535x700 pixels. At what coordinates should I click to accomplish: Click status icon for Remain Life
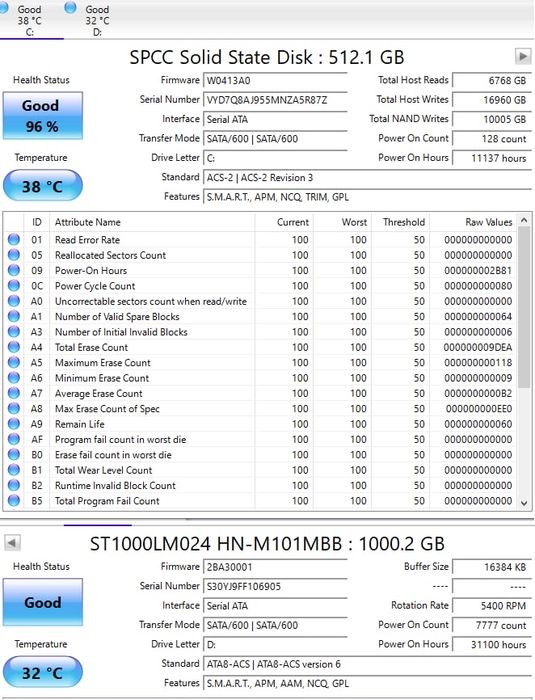(14, 423)
